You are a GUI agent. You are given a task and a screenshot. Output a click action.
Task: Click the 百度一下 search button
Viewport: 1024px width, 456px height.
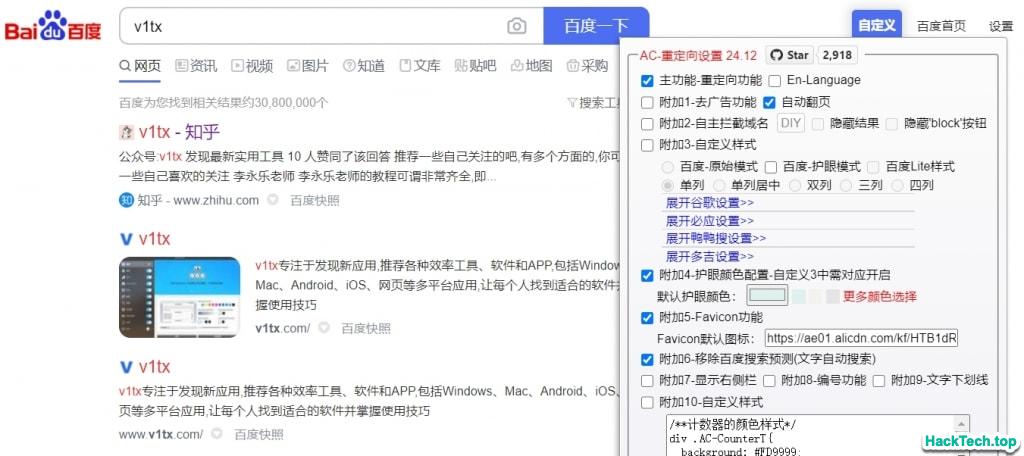(596, 26)
